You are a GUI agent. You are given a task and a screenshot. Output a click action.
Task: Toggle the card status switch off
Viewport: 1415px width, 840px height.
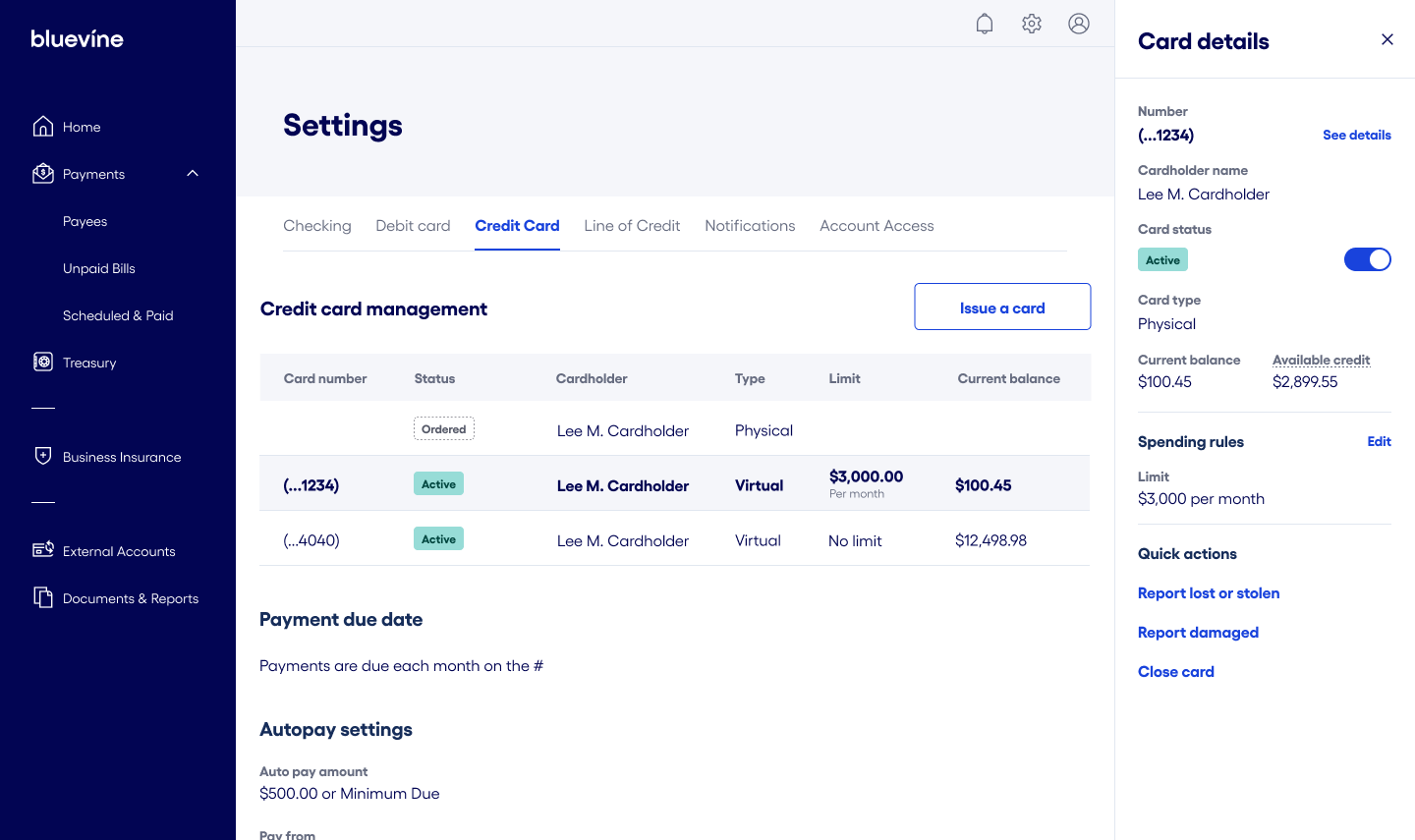(x=1367, y=258)
